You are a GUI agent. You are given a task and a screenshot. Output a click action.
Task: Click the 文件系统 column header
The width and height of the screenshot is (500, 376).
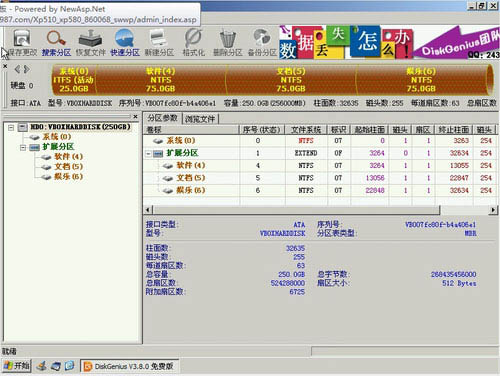click(x=306, y=129)
